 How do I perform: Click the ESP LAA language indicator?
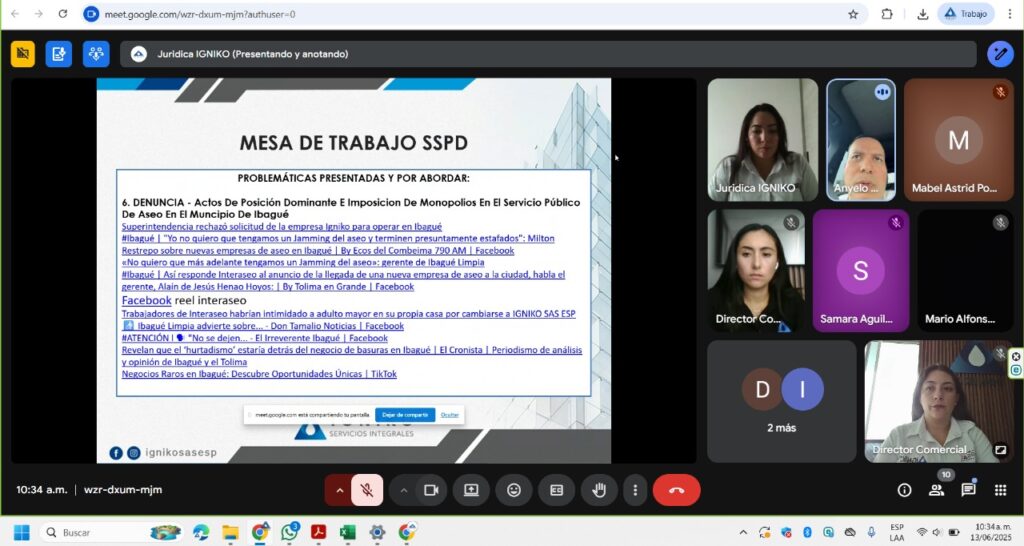[897, 532]
